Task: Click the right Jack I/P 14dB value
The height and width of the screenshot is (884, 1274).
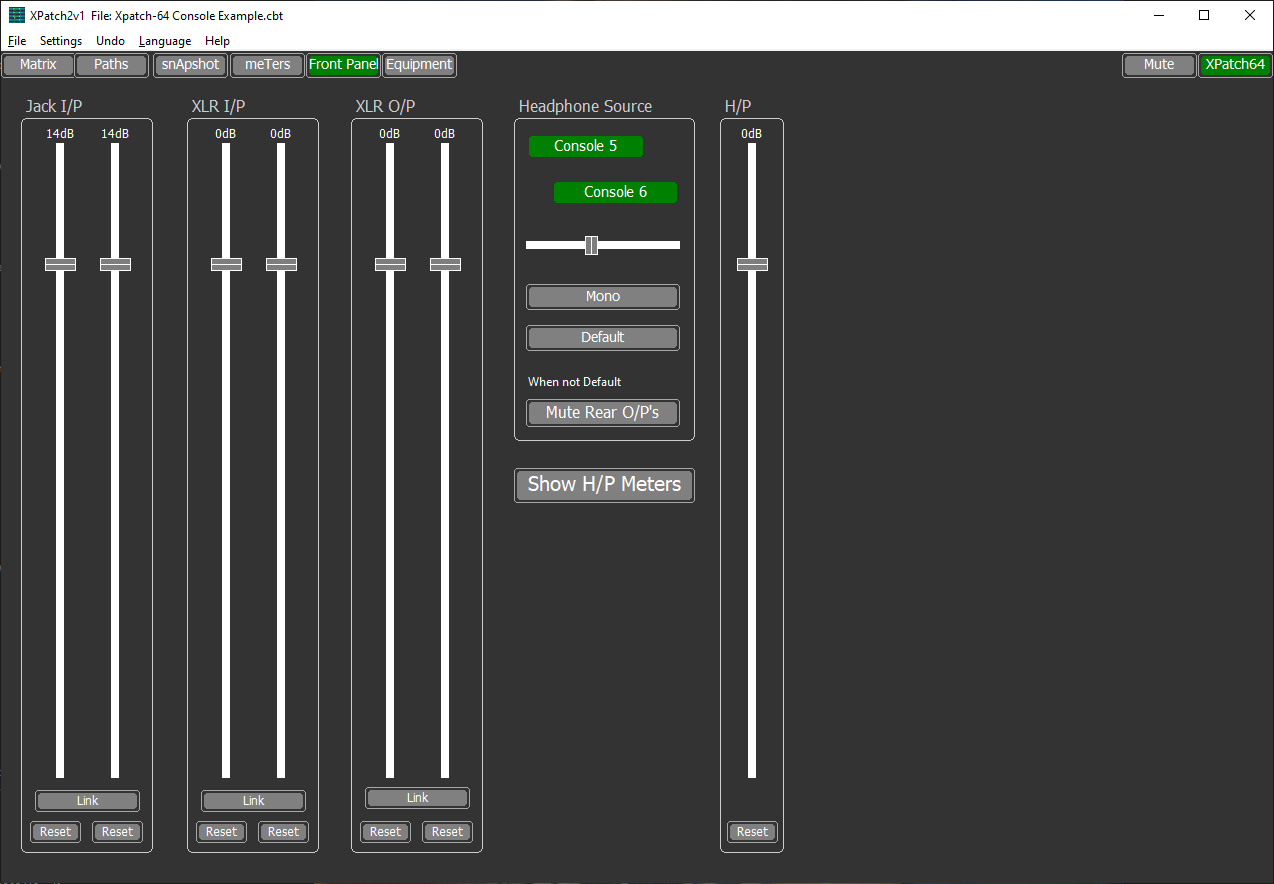Action: [x=115, y=134]
